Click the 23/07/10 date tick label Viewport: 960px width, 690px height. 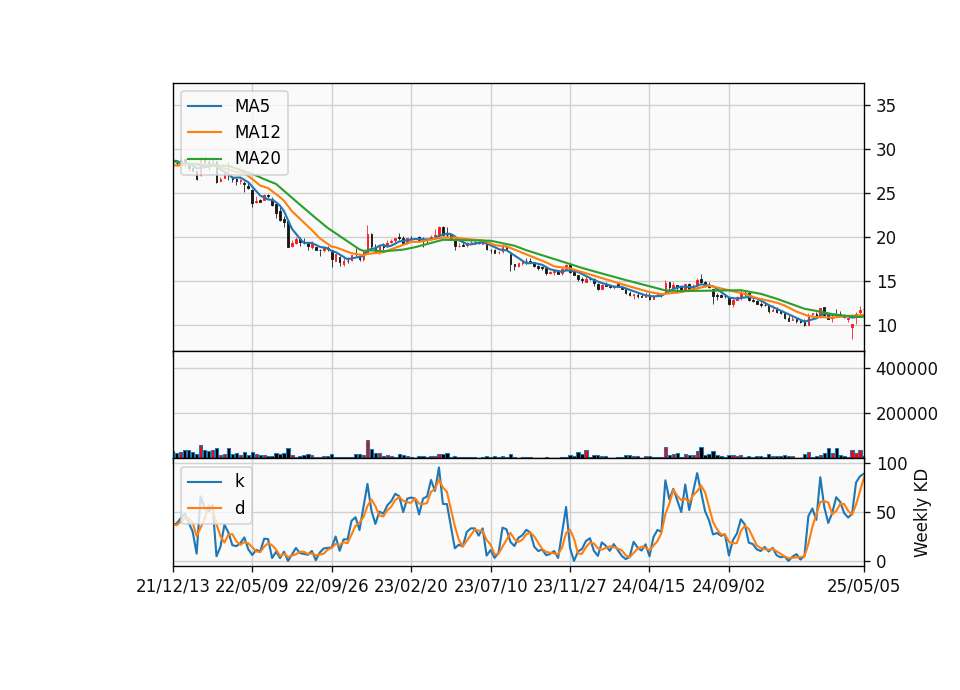point(490,586)
